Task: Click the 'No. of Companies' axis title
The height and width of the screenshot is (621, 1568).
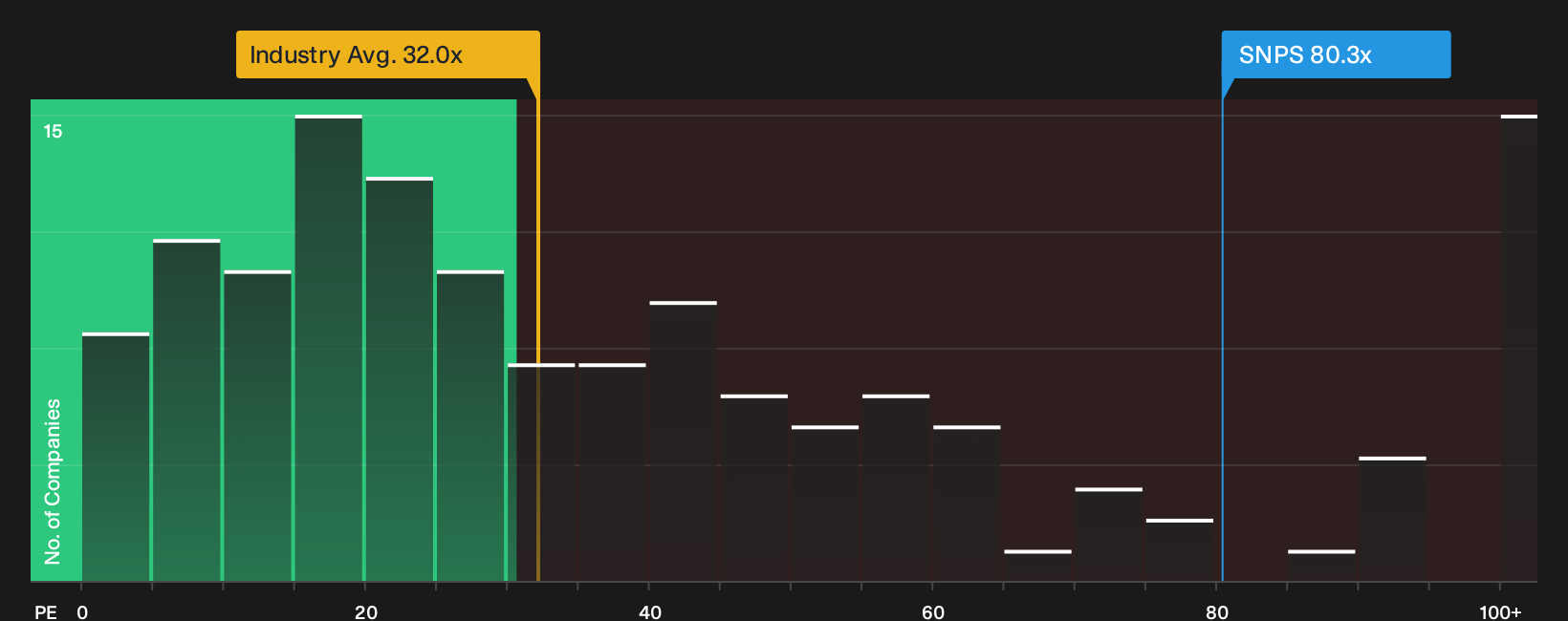Action: click(x=53, y=482)
